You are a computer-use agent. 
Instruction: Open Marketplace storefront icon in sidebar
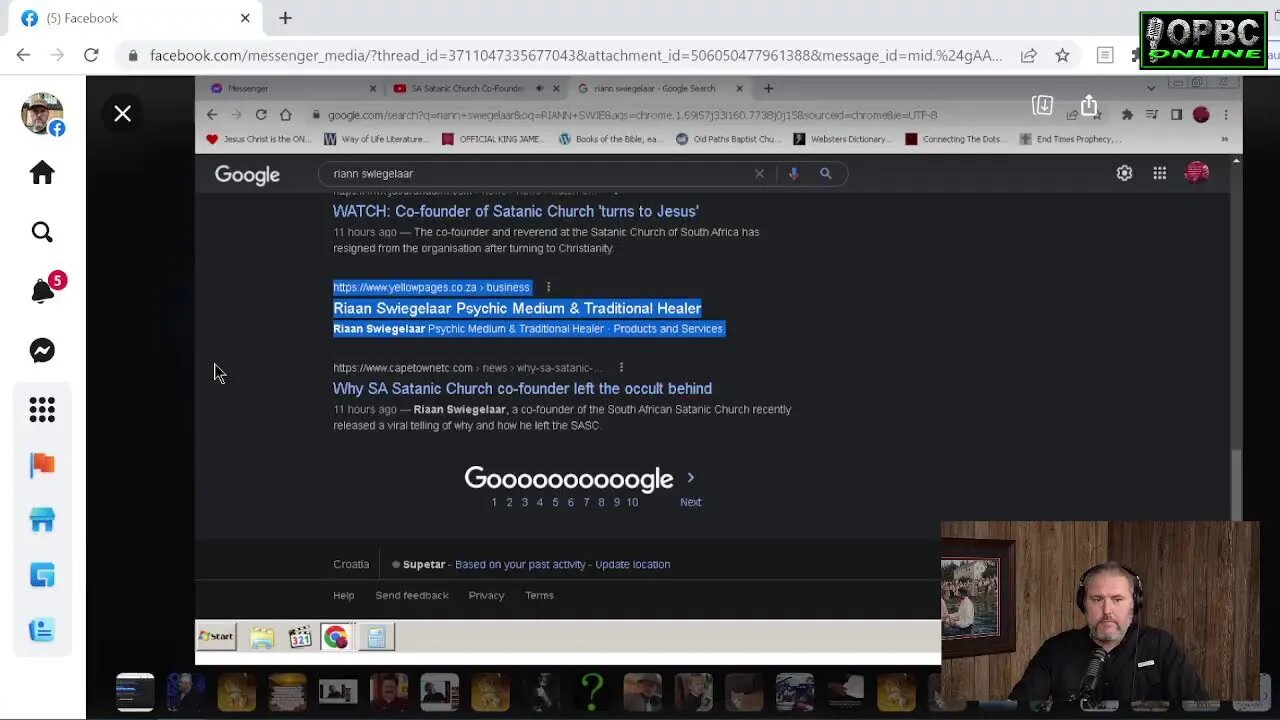coord(42,520)
